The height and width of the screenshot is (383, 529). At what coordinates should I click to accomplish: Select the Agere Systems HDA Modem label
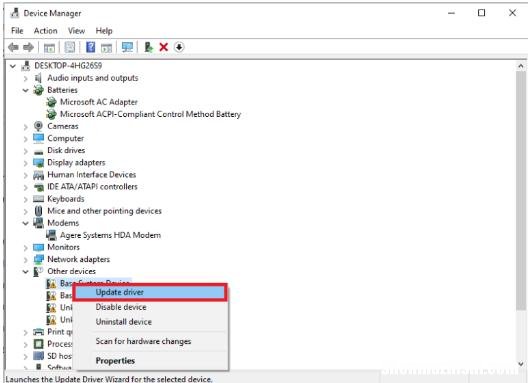point(110,235)
